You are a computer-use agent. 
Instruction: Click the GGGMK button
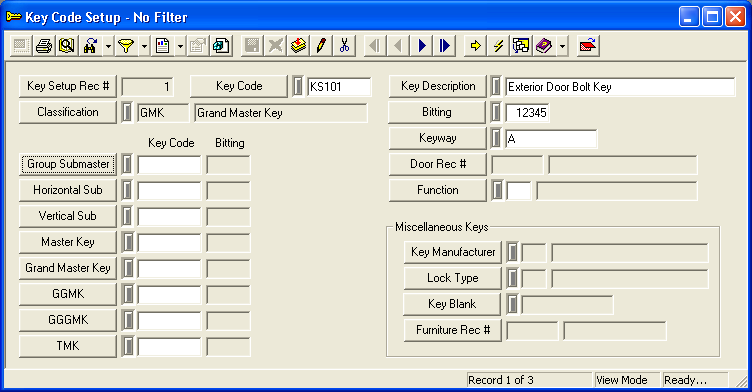click(x=68, y=320)
